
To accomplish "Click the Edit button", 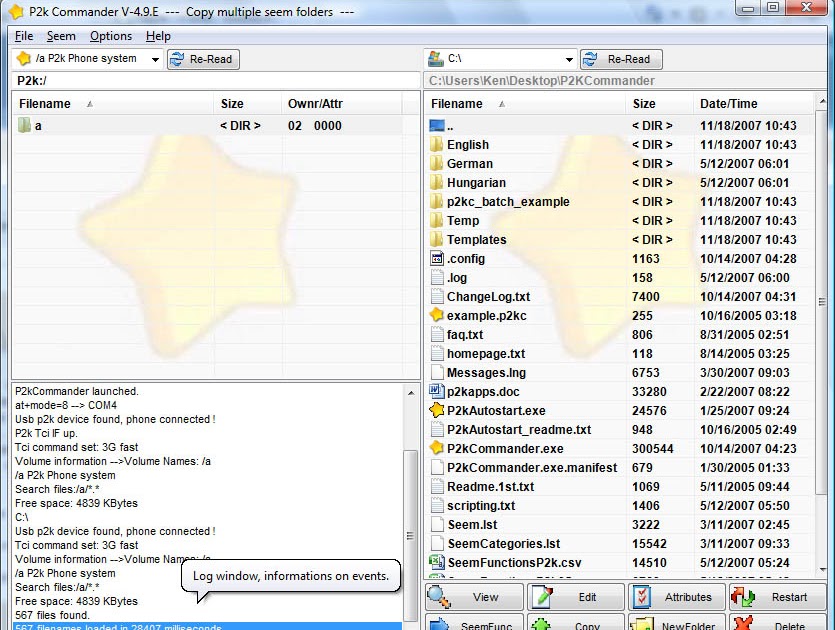I will point(576,597).
